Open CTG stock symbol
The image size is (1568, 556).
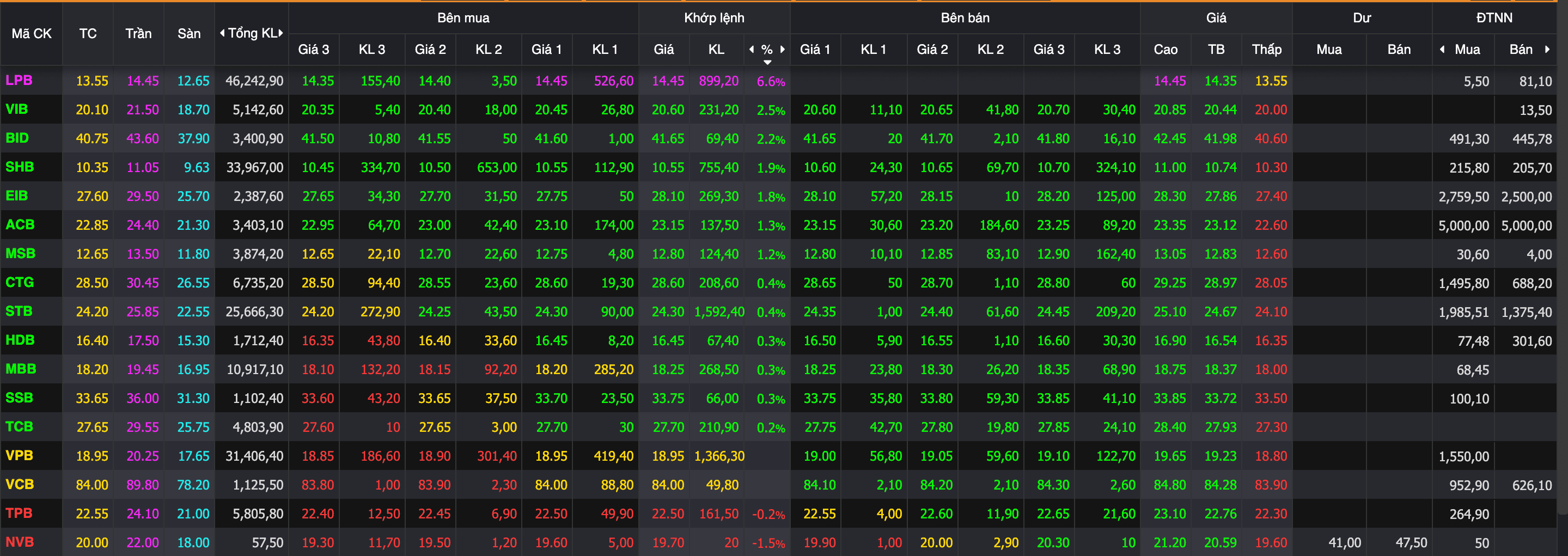(20, 282)
